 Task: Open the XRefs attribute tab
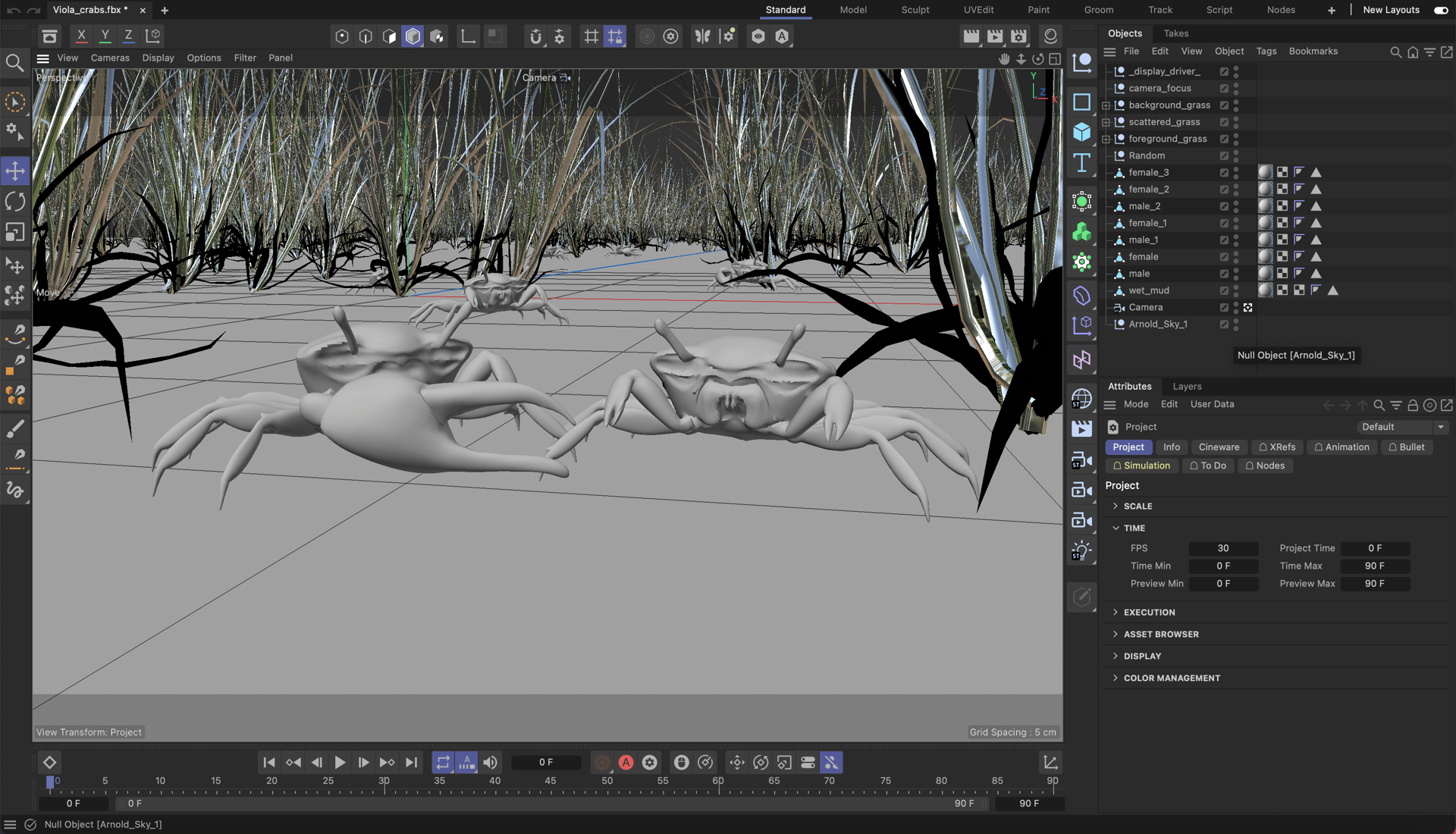click(x=1277, y=447)
